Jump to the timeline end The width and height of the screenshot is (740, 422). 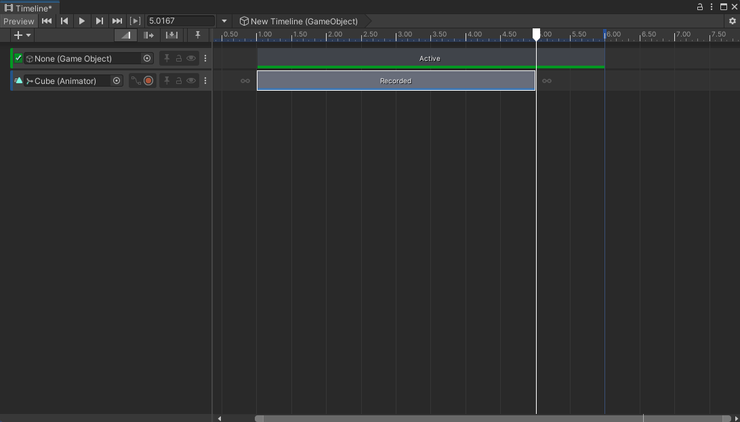tap(117, 21)
